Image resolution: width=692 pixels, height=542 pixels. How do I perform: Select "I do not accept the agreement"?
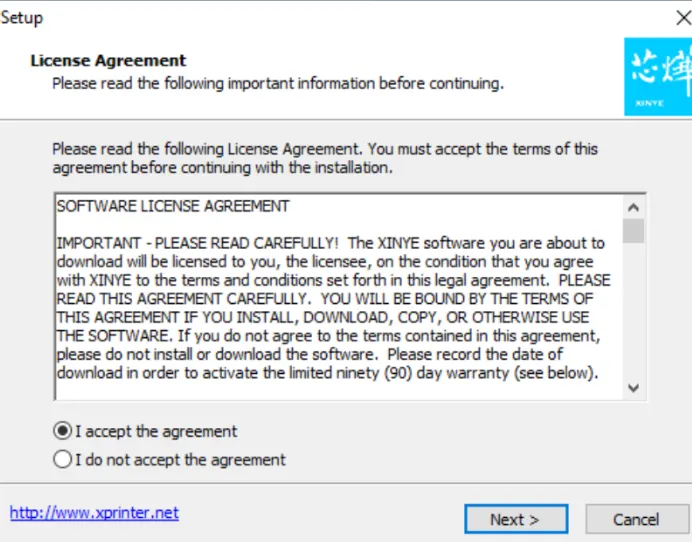[x=63, y=460]
